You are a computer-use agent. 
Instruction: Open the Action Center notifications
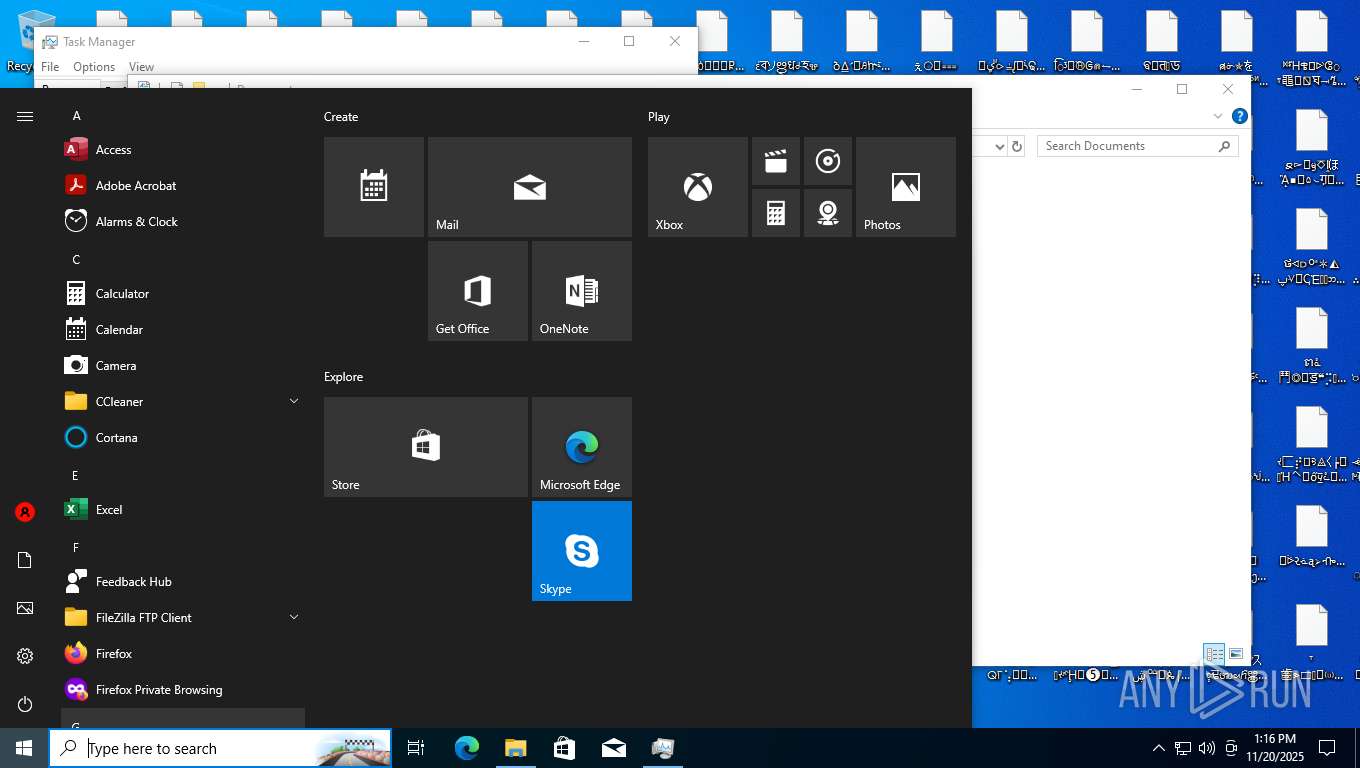pyautogui.click(x=1327, y=748)
